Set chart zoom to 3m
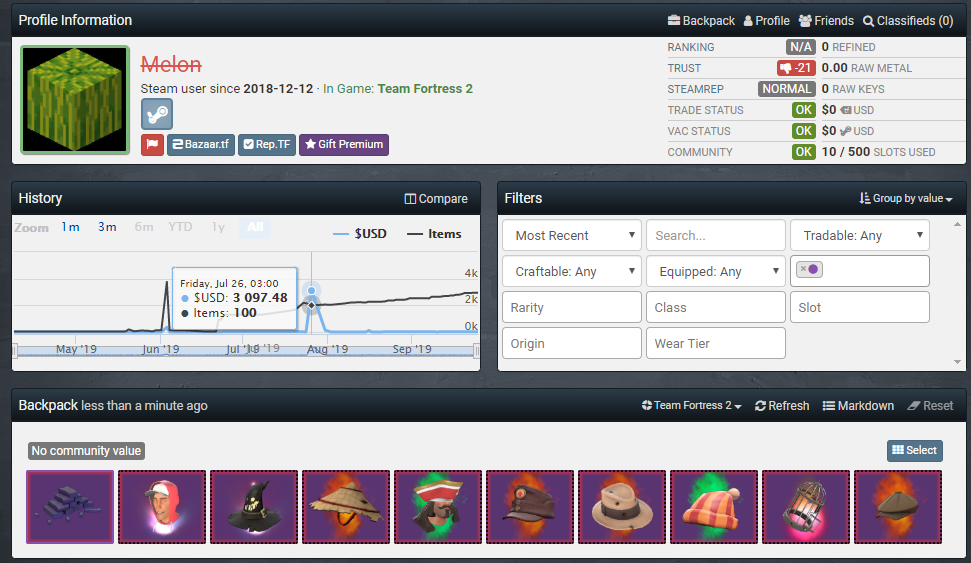The height and width of the screenshot is (563, 971). pyautogui.click(x=107, y=227)
